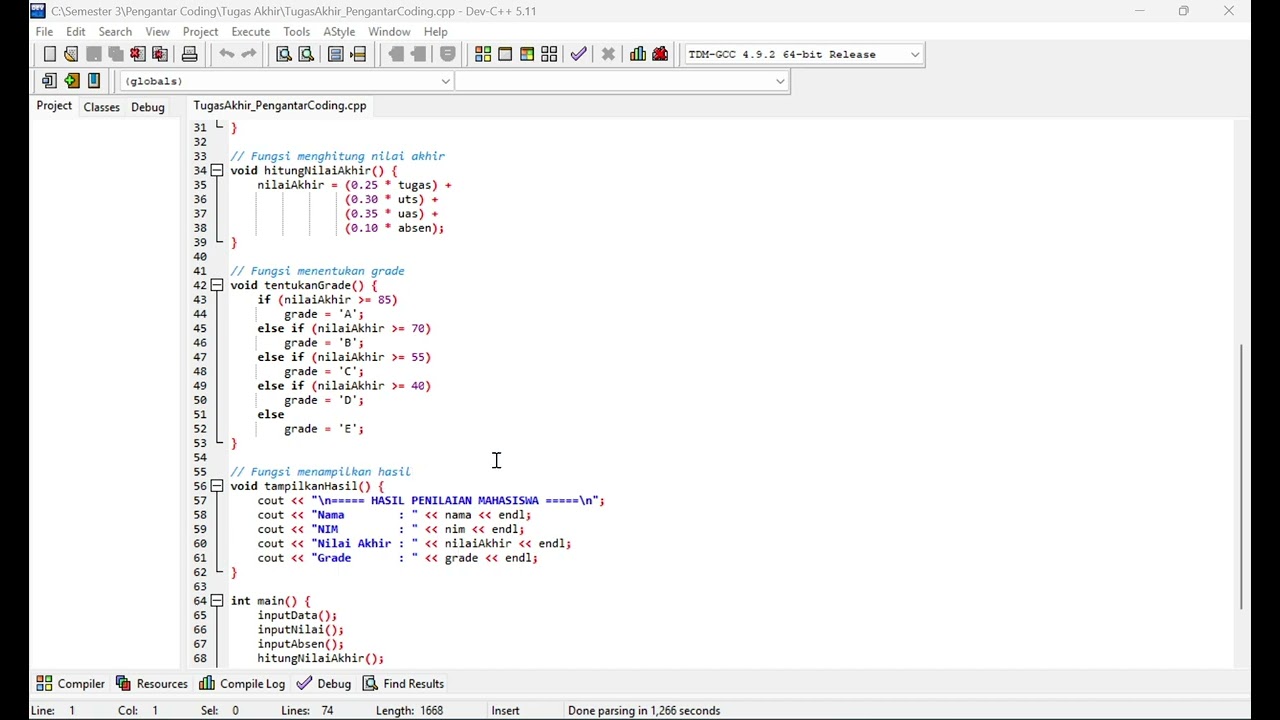Click the "grade = 'A';" code line
The image size is (1280, 720).
click(324, 314)
